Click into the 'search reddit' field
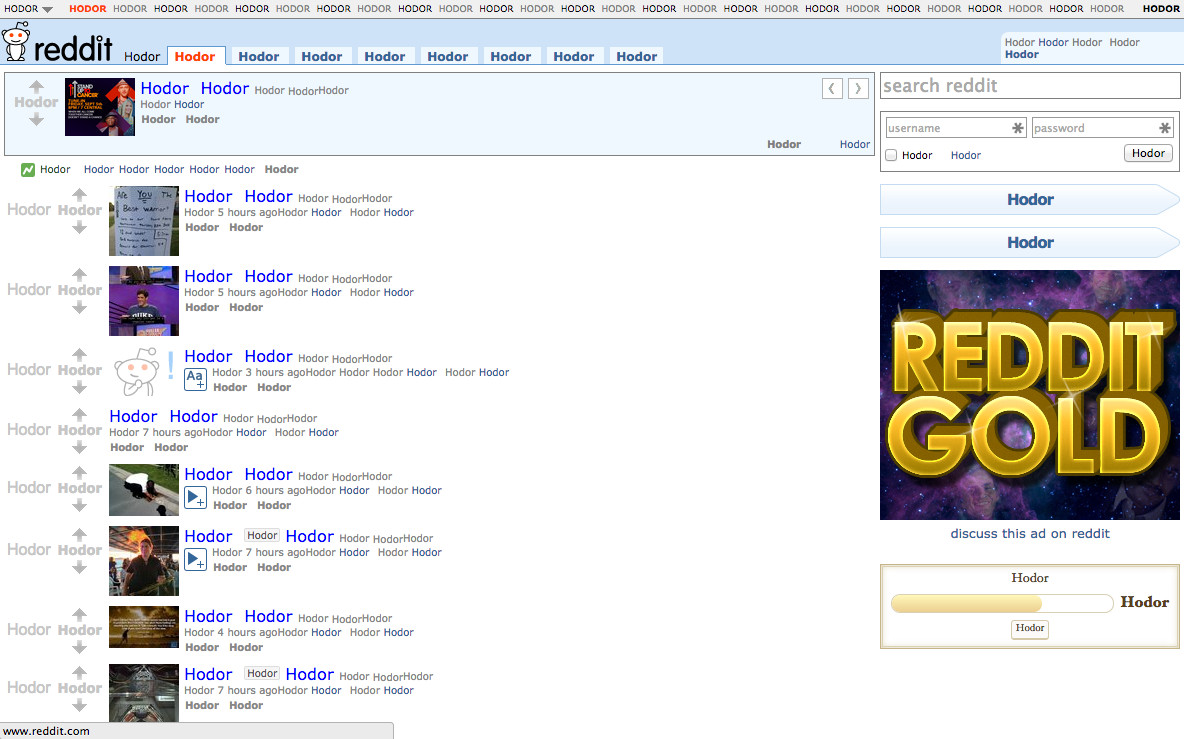The image size is (1184, 739). (1030, 85)
